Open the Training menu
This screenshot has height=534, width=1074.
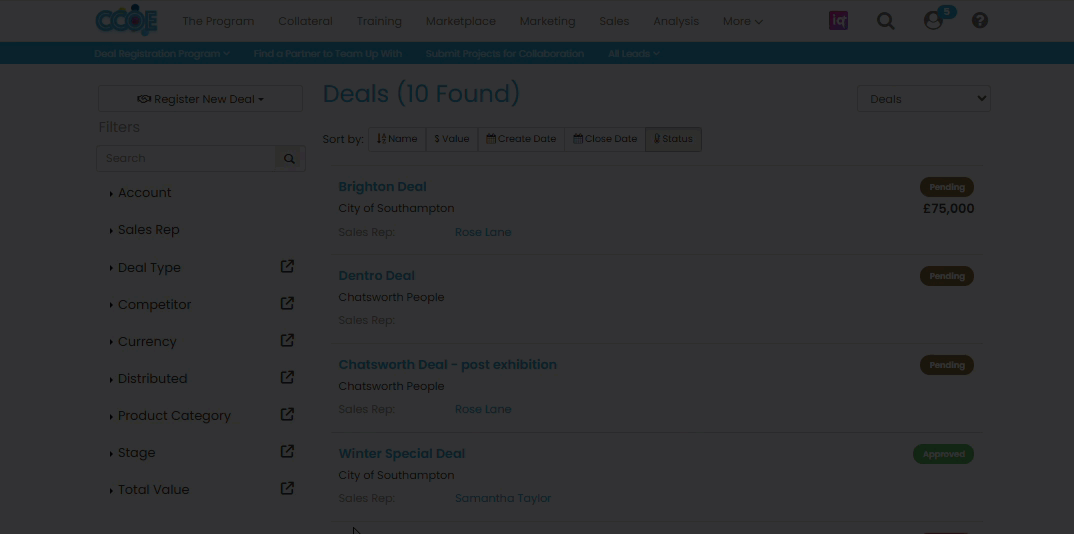pyautogui.click(x=379, y=21)
